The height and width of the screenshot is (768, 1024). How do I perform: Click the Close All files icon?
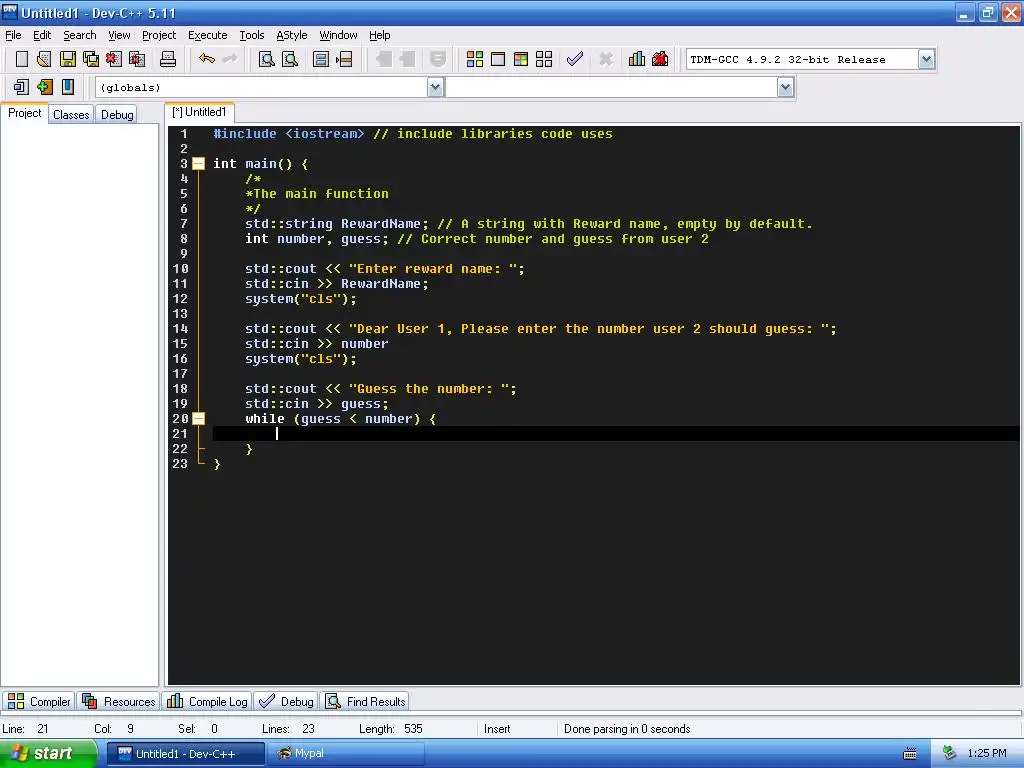137,59
